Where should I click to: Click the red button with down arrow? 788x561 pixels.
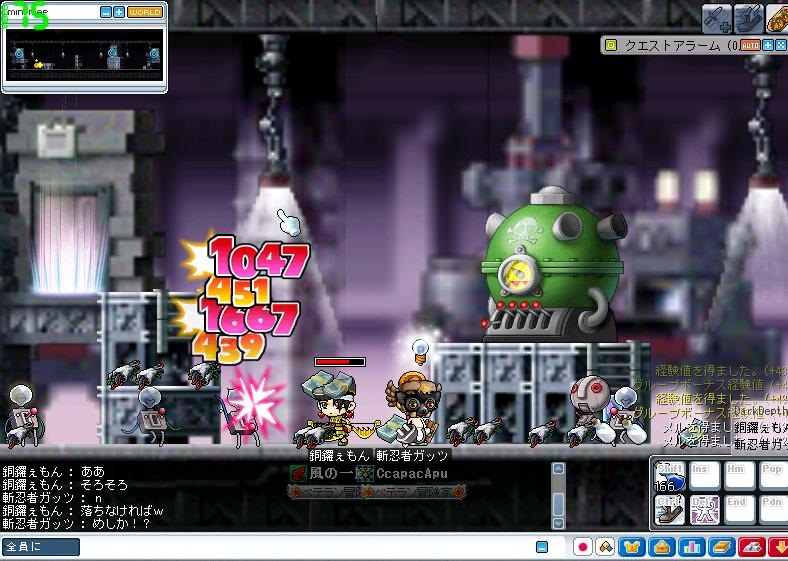(x=778, y=547)
